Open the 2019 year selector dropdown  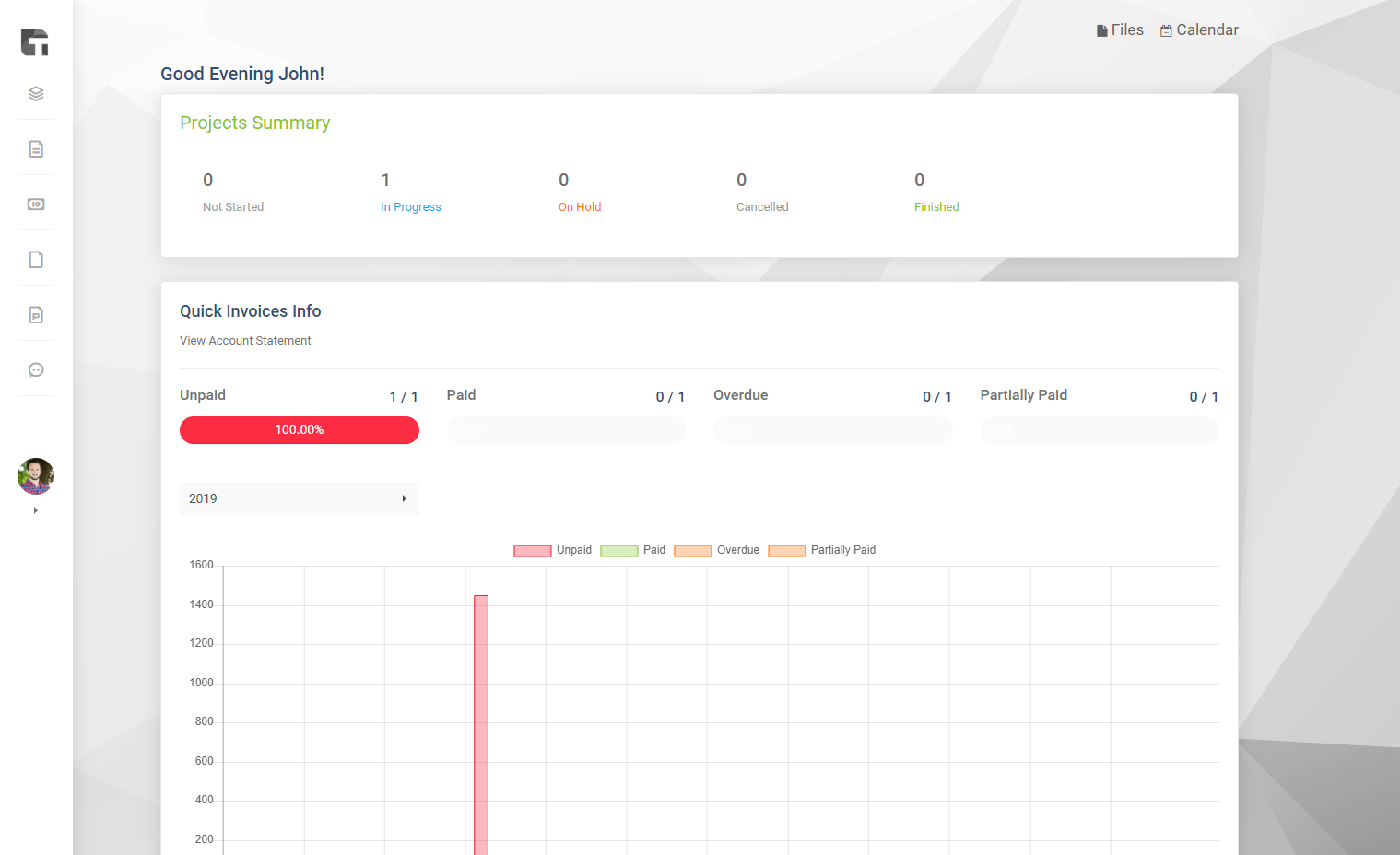299,498
